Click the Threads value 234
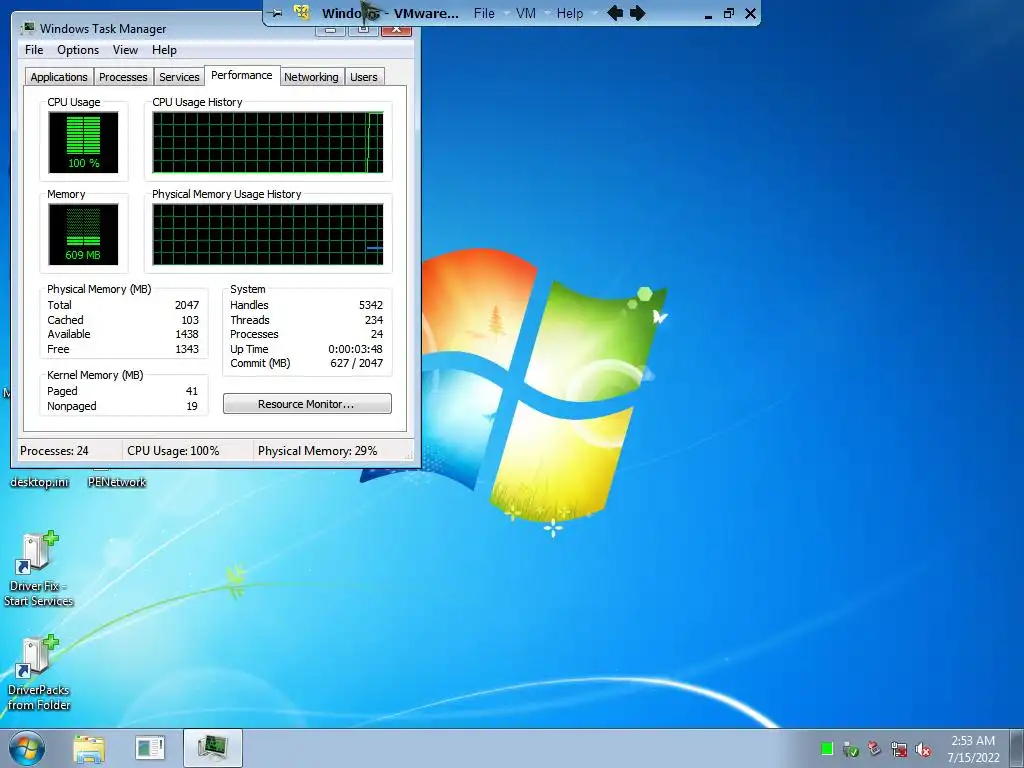 point(374,320)
